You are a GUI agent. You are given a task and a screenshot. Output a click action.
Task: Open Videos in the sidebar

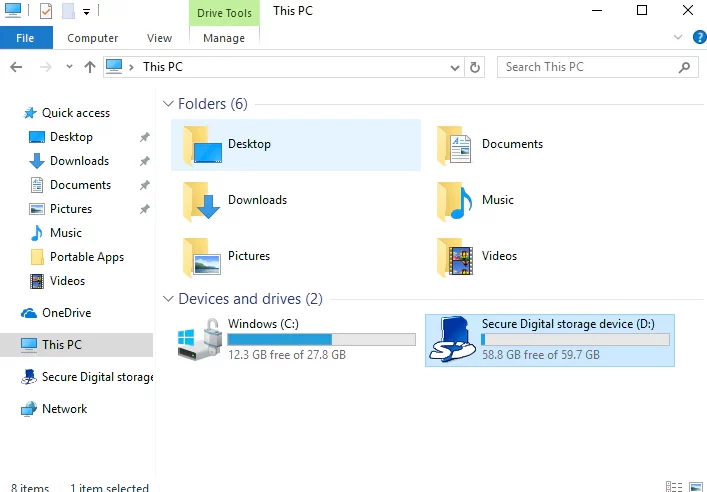(67, 280)
